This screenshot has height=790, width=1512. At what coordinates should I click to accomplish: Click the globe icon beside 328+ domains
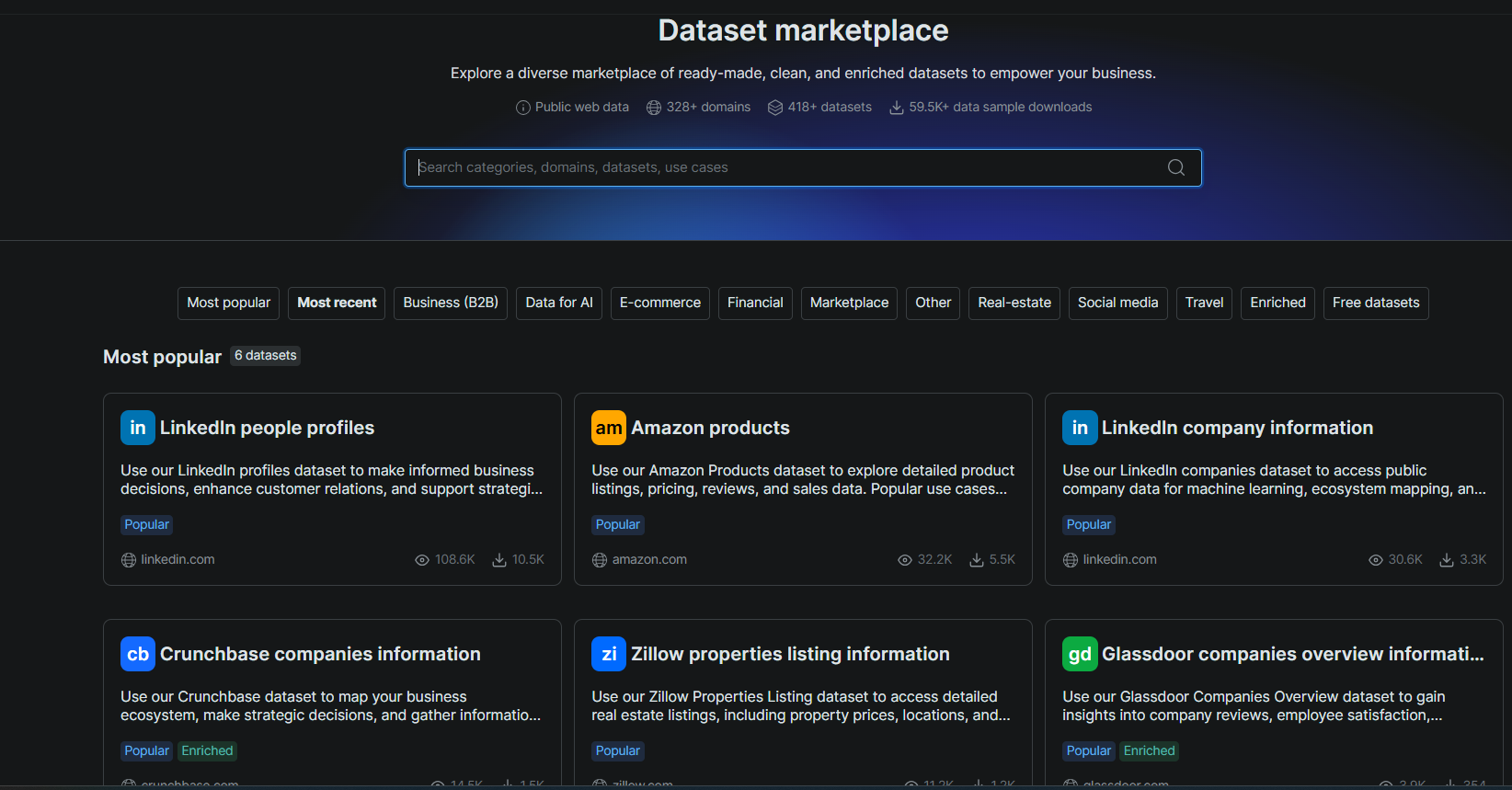654,108
